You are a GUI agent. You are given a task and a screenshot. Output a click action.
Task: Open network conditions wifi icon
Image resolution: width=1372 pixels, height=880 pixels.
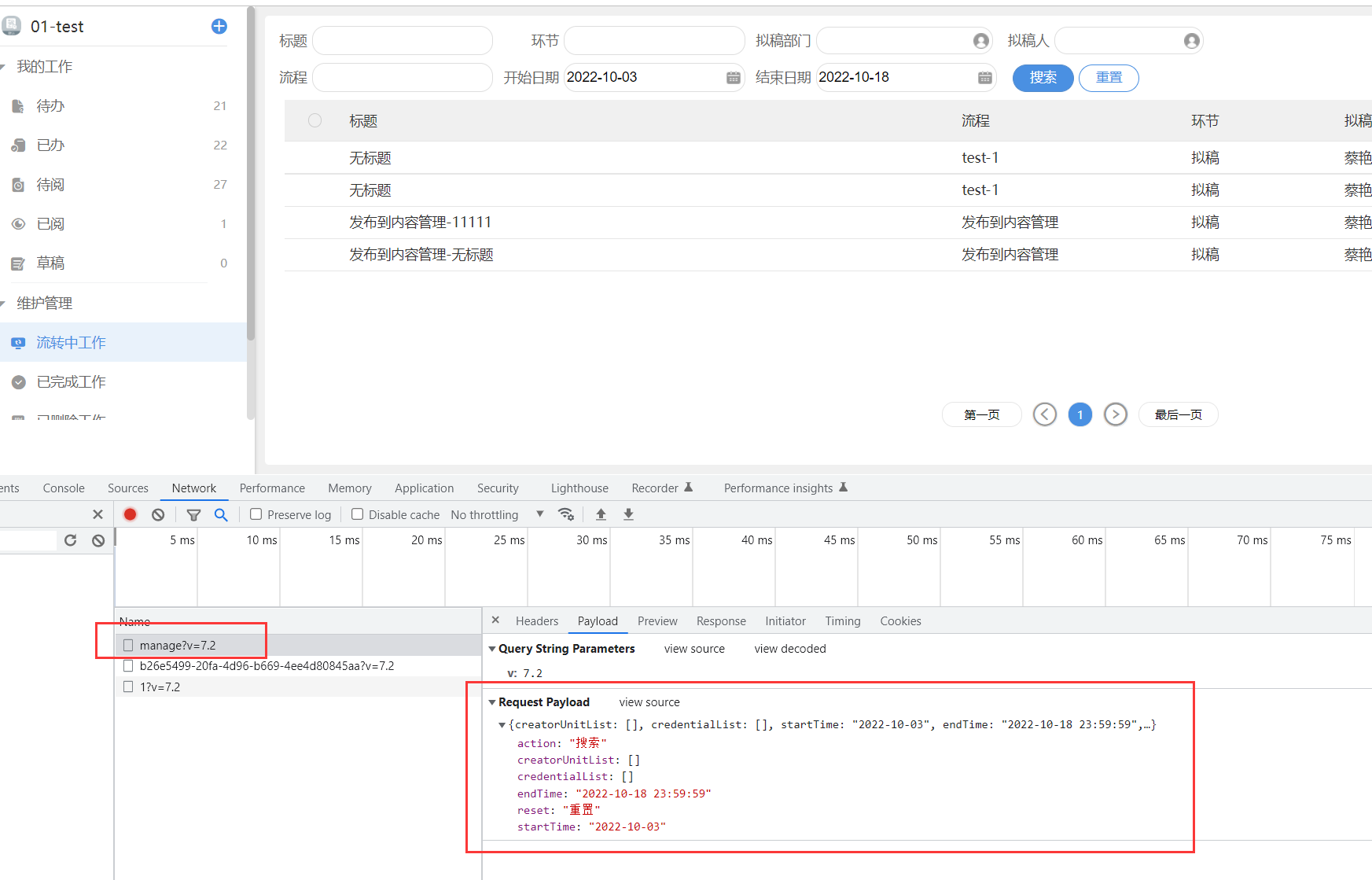566,514
